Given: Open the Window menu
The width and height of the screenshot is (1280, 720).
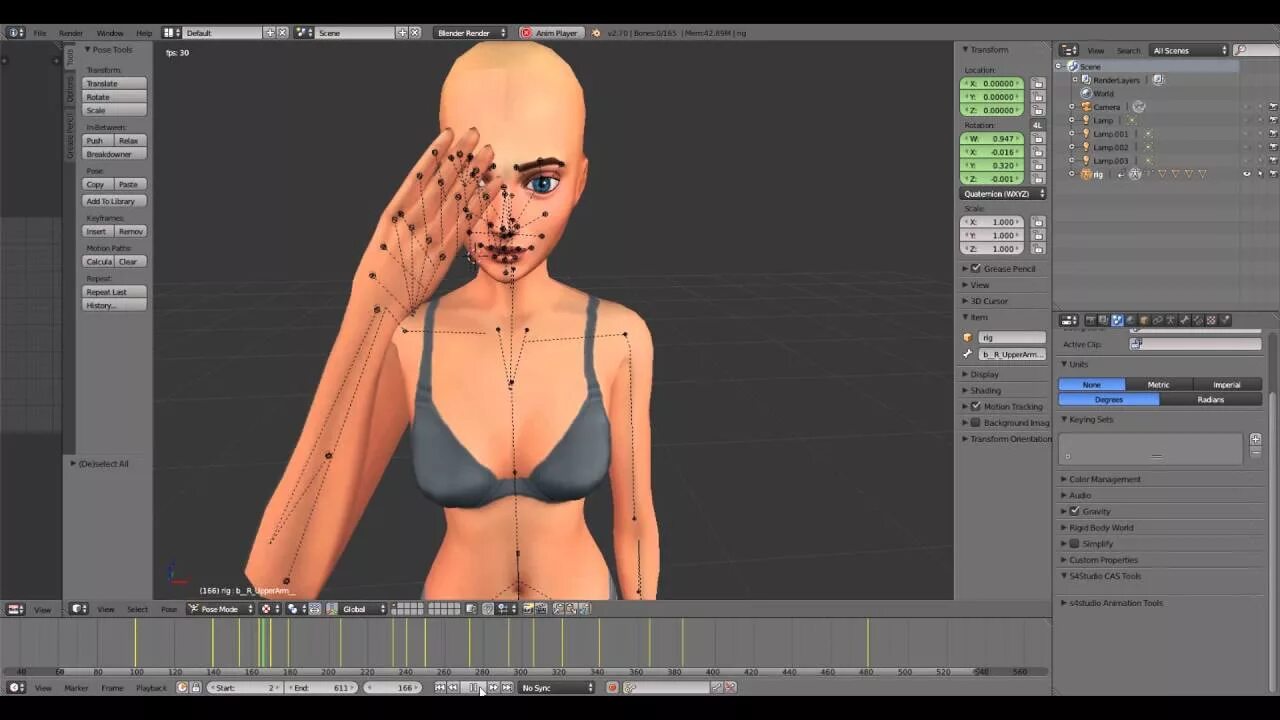Looking at the screenshot, I should coord(110,33).
